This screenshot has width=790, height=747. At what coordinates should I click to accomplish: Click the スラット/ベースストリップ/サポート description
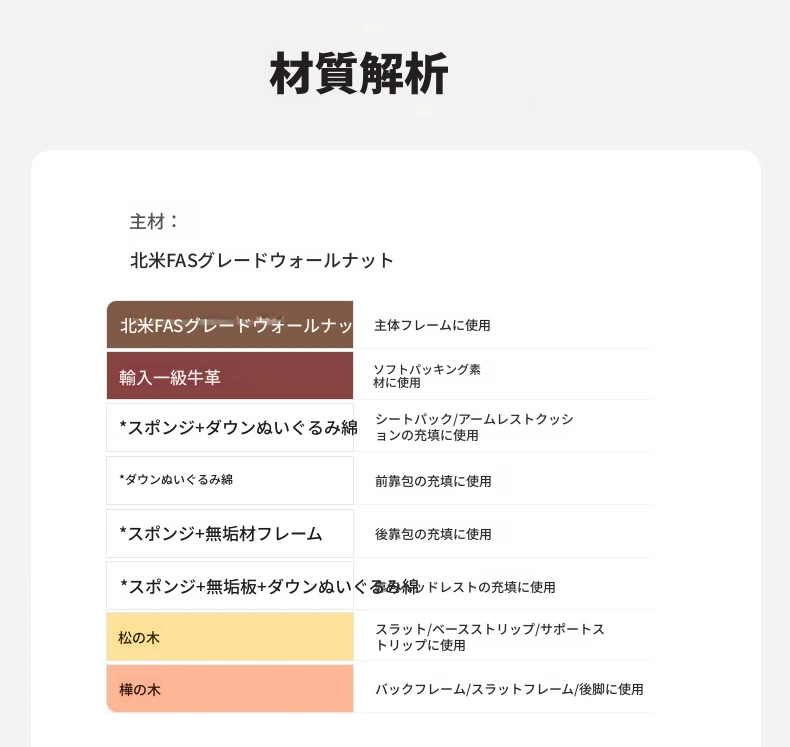pos(490,637)
